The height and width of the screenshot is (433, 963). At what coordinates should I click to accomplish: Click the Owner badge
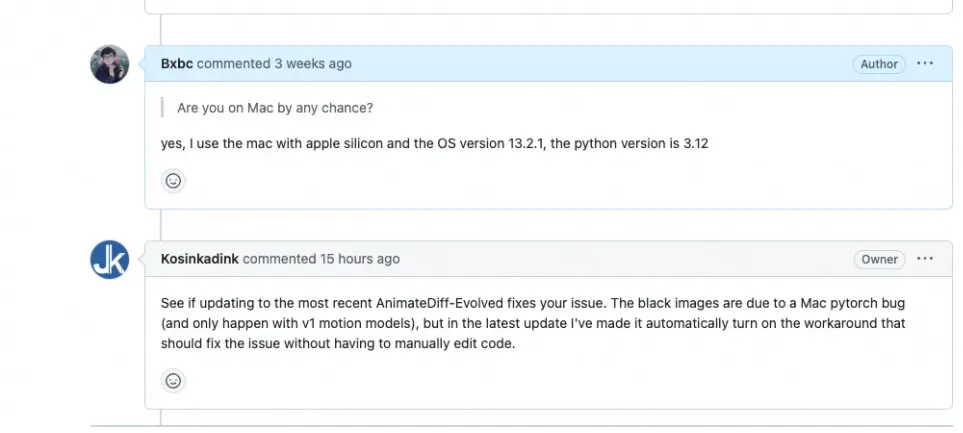pos(879,259)
